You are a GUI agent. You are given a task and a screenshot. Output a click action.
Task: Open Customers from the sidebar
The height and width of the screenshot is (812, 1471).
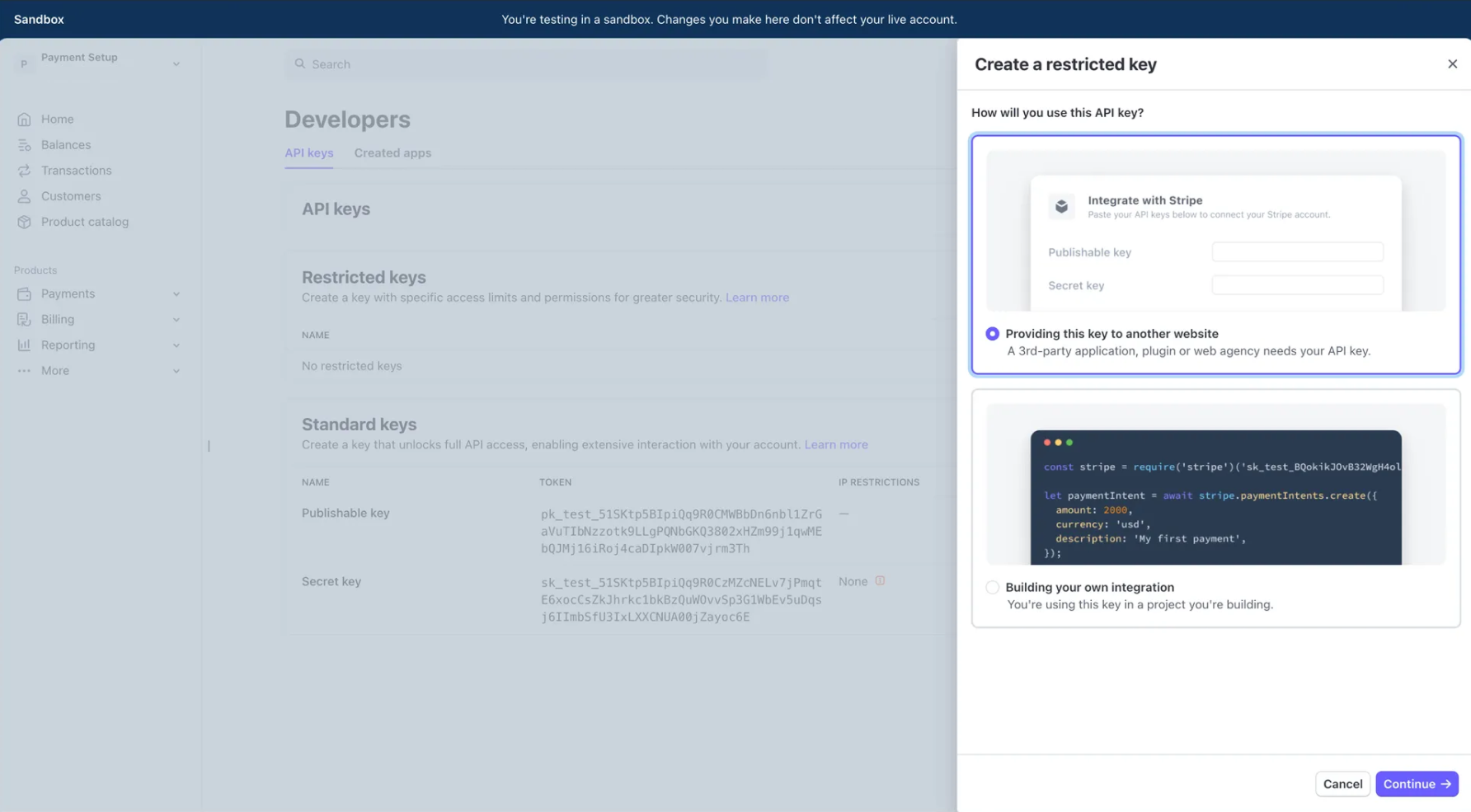[x=26, y=196]
